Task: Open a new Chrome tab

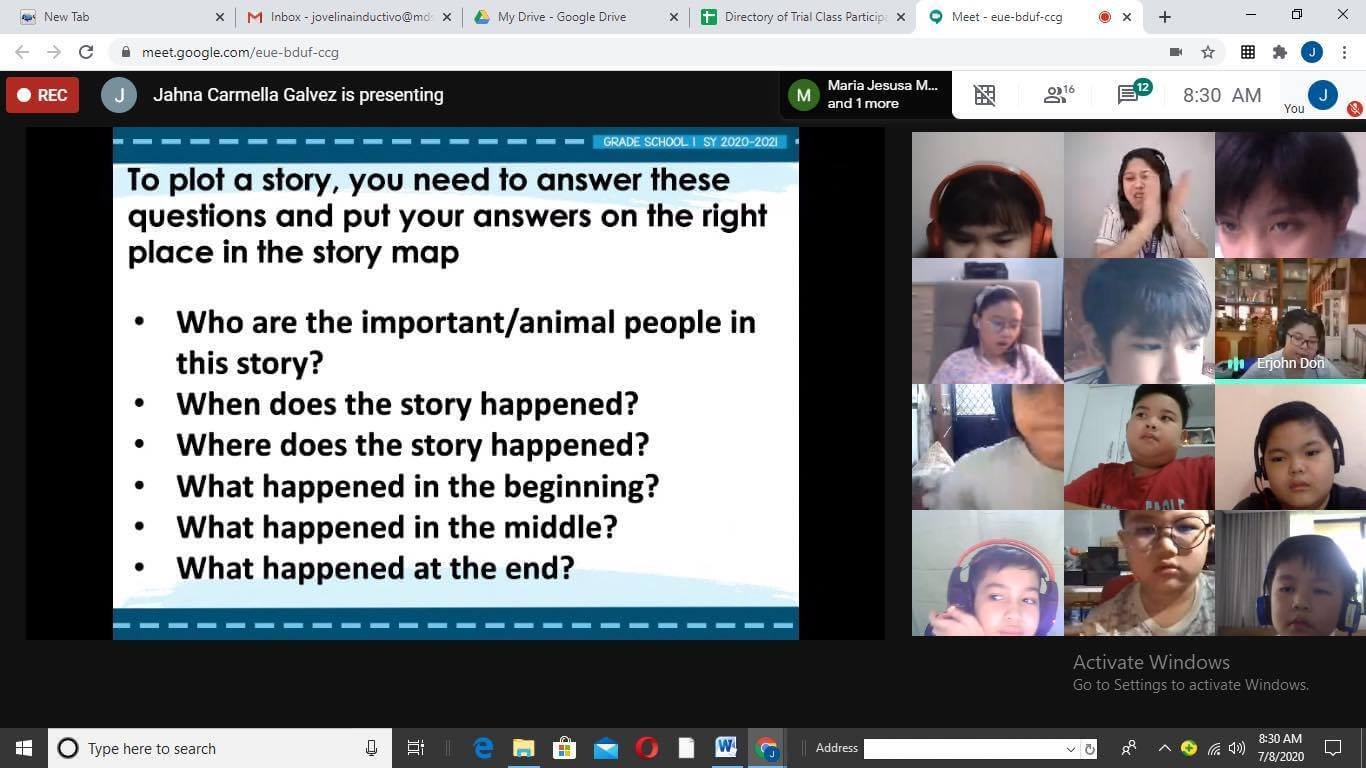Action: 1165,17
